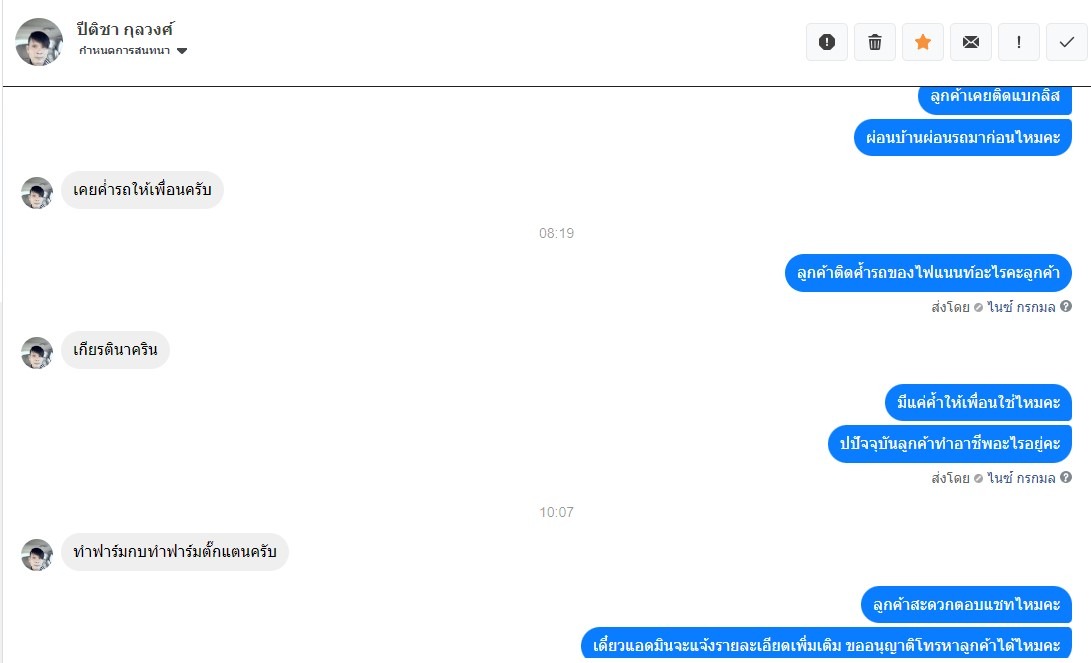Click help icon beside first ไนซ์ กรกมล
The image size is (1091, 663).
pyautogui.click(x=1065, y=306)
